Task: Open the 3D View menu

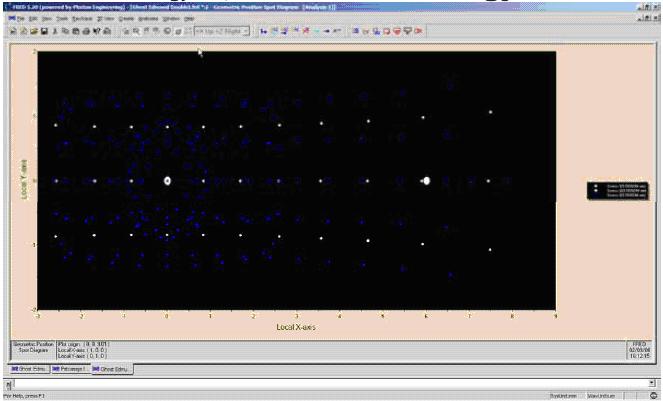Action: 106,19
